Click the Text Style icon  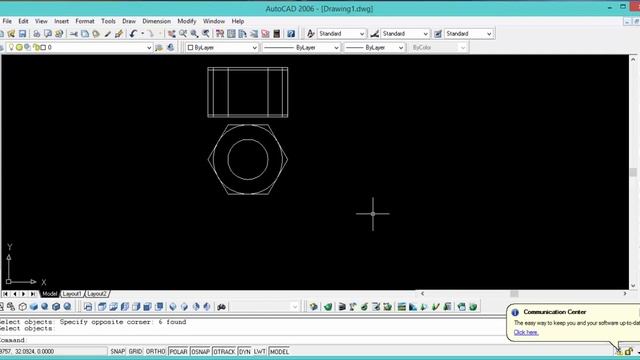311,33
